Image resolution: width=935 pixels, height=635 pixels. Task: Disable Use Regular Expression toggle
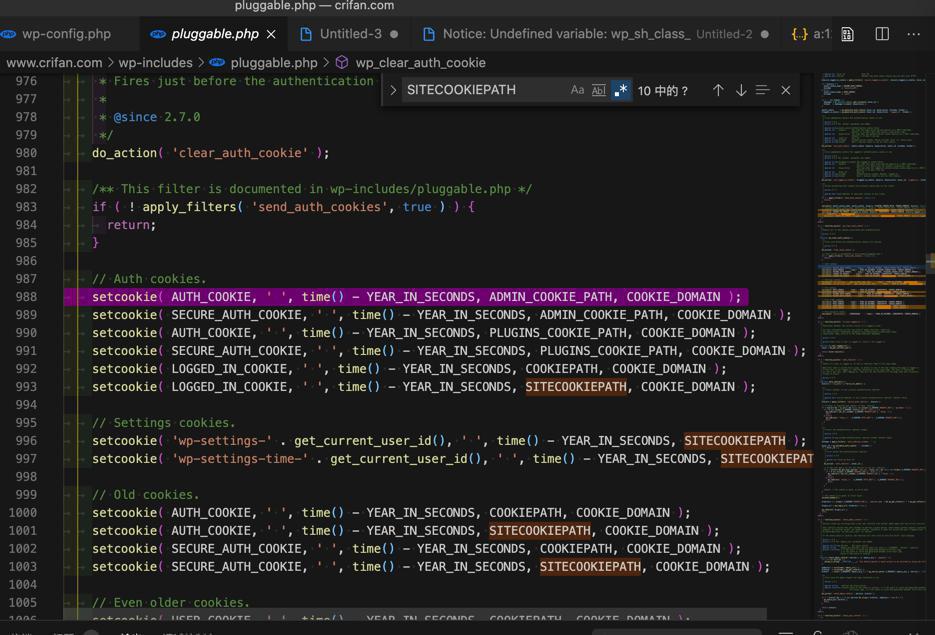click(x=621, y=90)
